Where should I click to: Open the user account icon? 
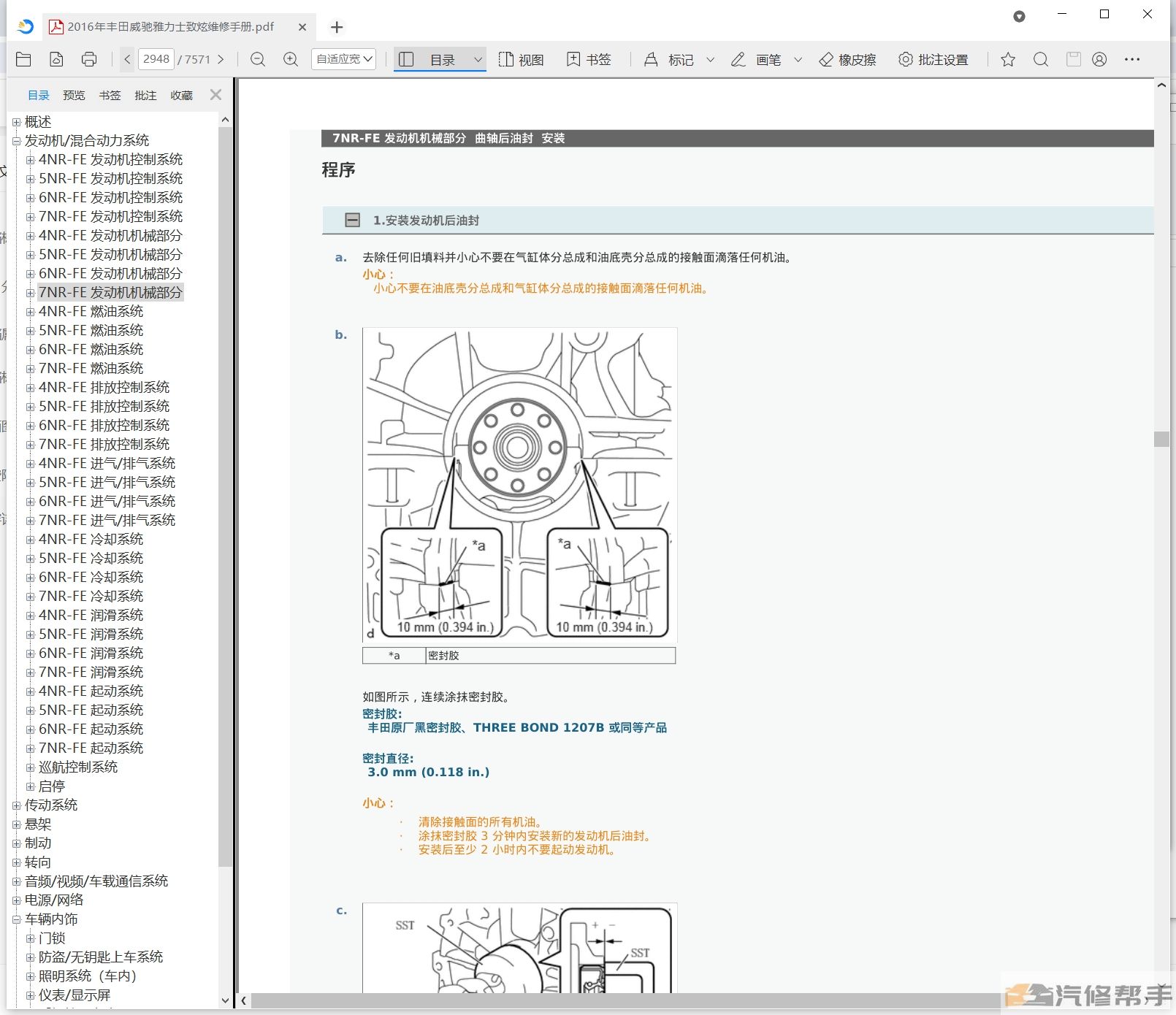[x=1099, y=59]
